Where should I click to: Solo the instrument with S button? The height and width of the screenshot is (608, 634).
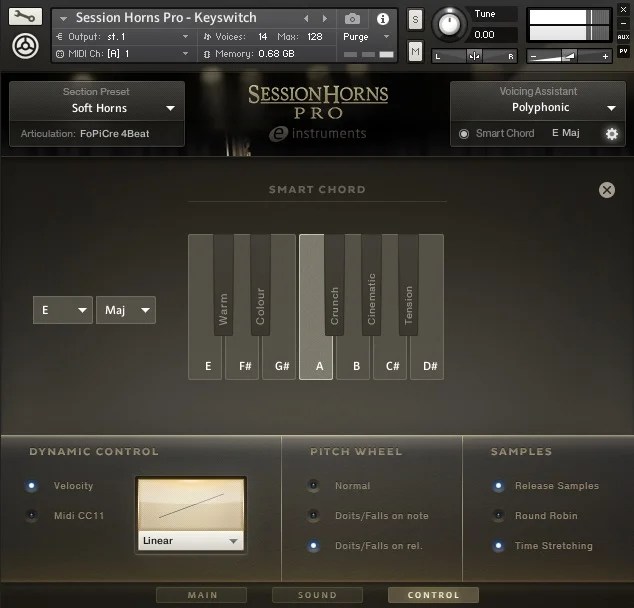click(415, 19)
